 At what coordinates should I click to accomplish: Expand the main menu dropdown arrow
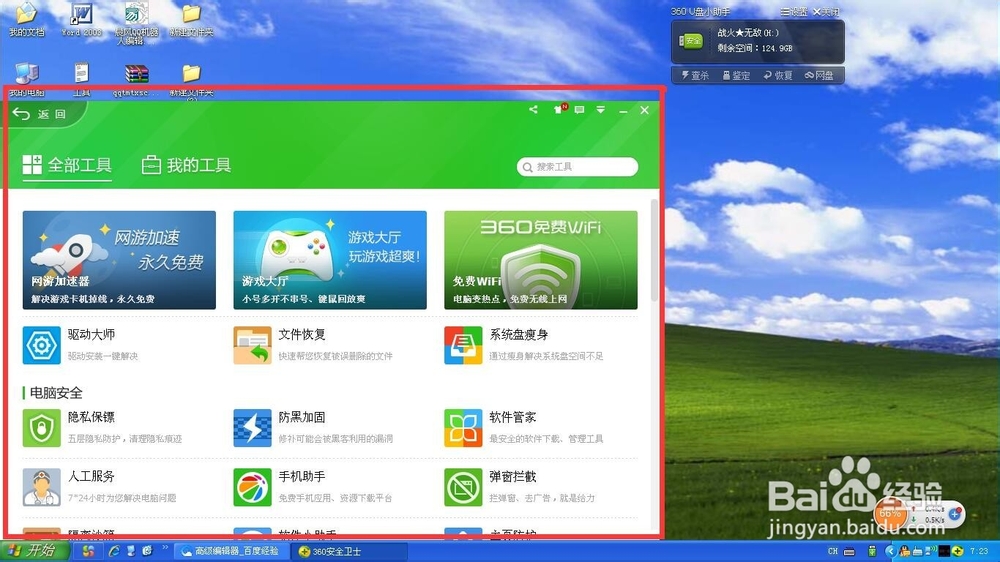pos(601,110)
